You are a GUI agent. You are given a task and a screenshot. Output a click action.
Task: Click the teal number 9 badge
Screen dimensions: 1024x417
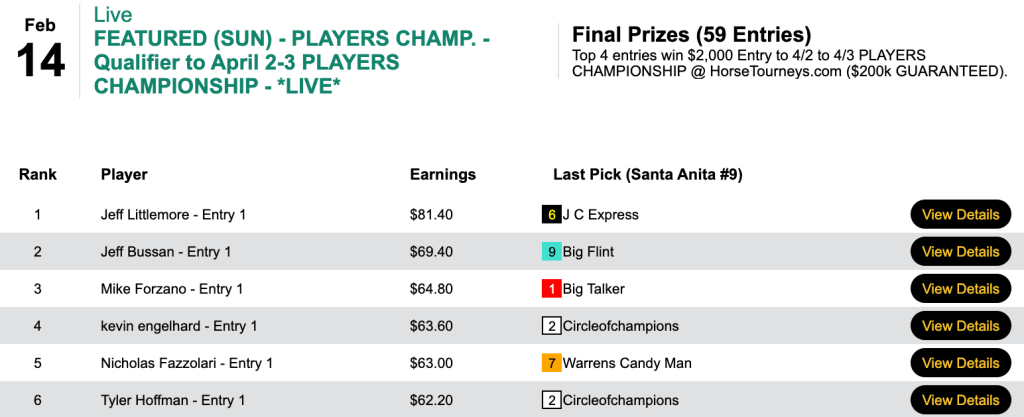[x=551, y=252]
